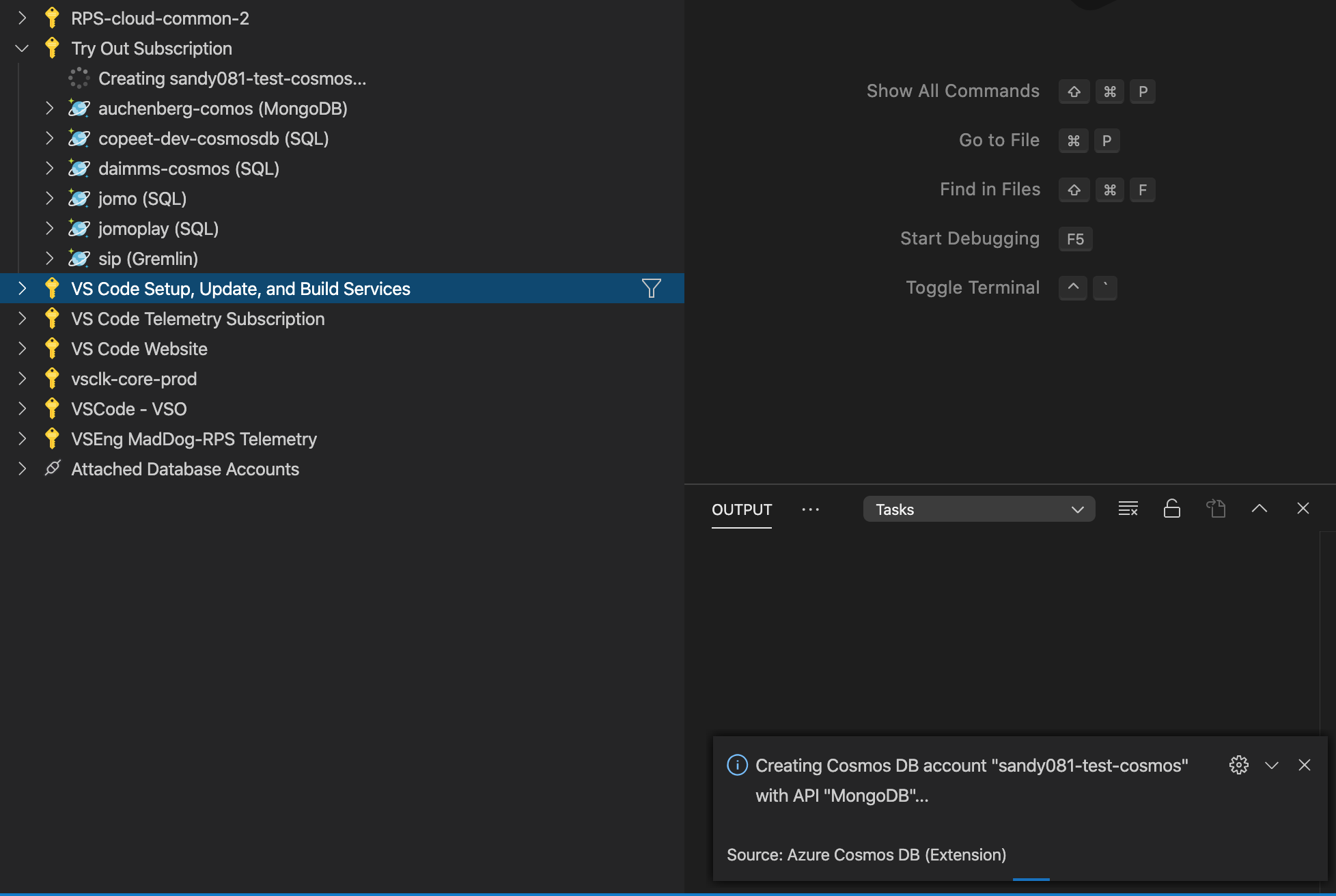Toggle Auto Scrolling lock in the Output panel
Screen dimensions: 1336x896
coord(1172,509)
